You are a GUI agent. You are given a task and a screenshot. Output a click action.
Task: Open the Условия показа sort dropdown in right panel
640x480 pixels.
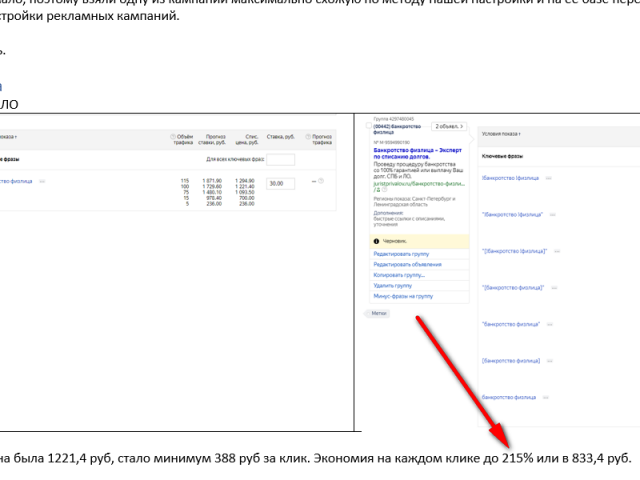501,134
